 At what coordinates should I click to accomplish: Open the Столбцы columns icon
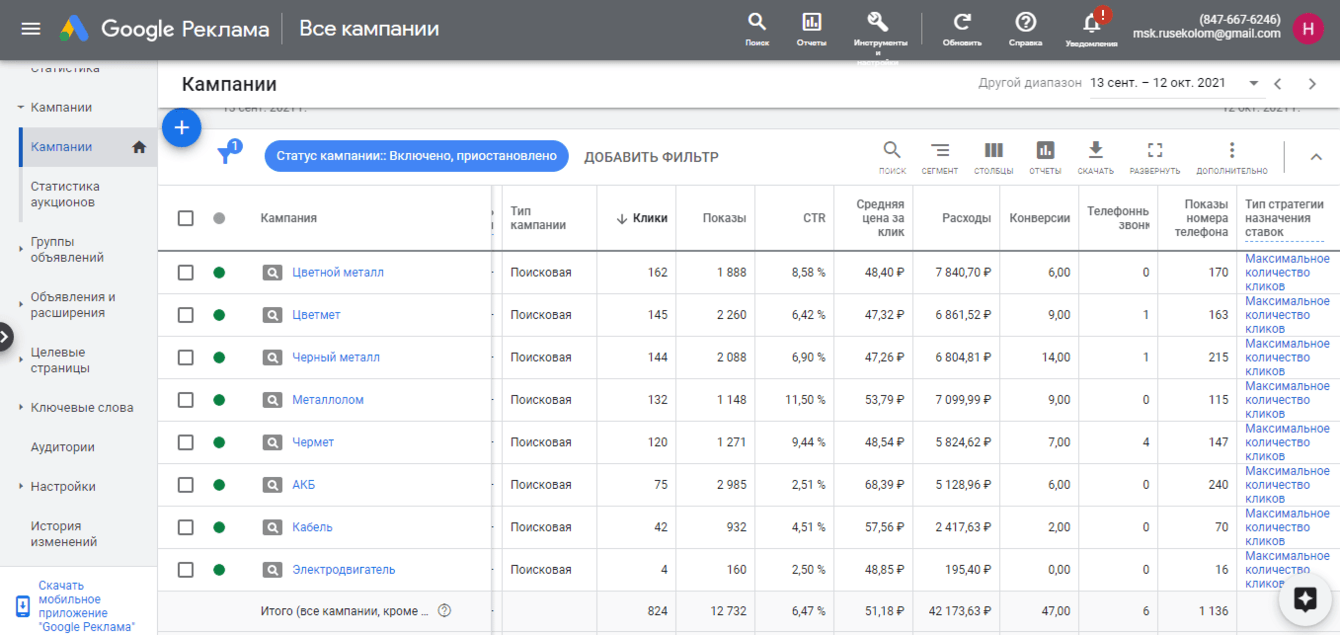[993, 151]
